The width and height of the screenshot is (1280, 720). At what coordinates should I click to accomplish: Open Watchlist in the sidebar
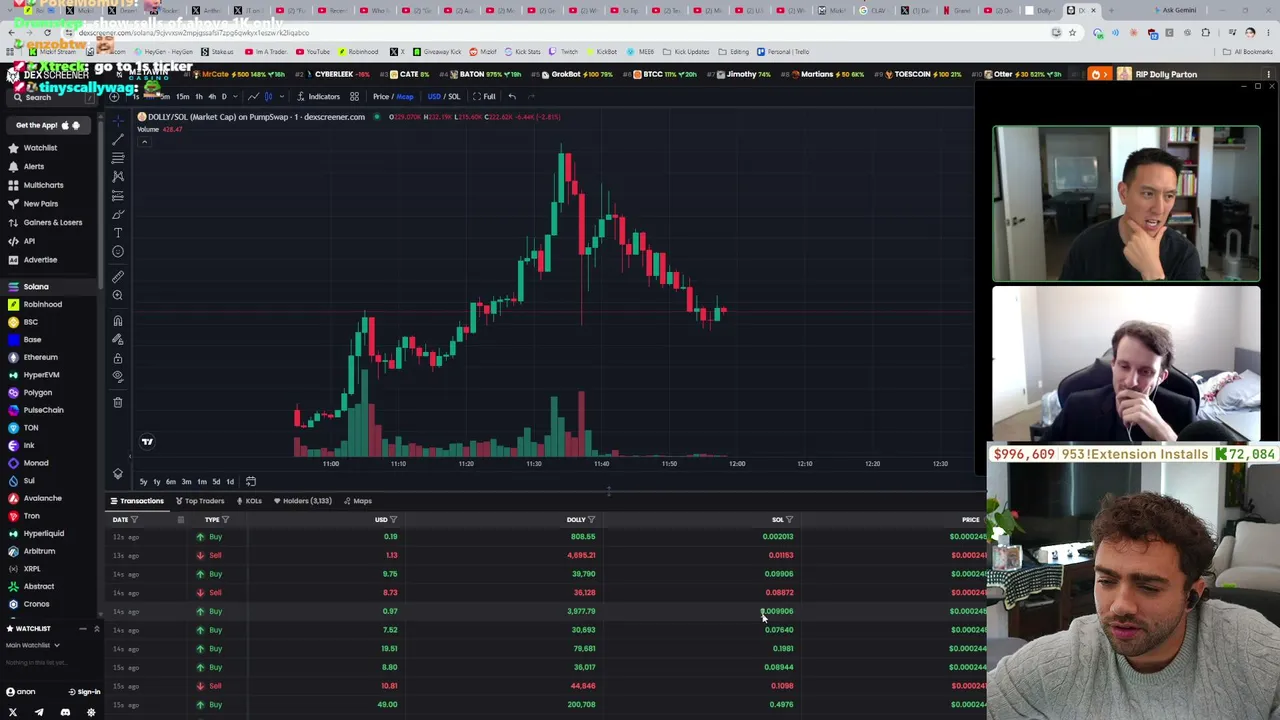[x=40, y=148]
